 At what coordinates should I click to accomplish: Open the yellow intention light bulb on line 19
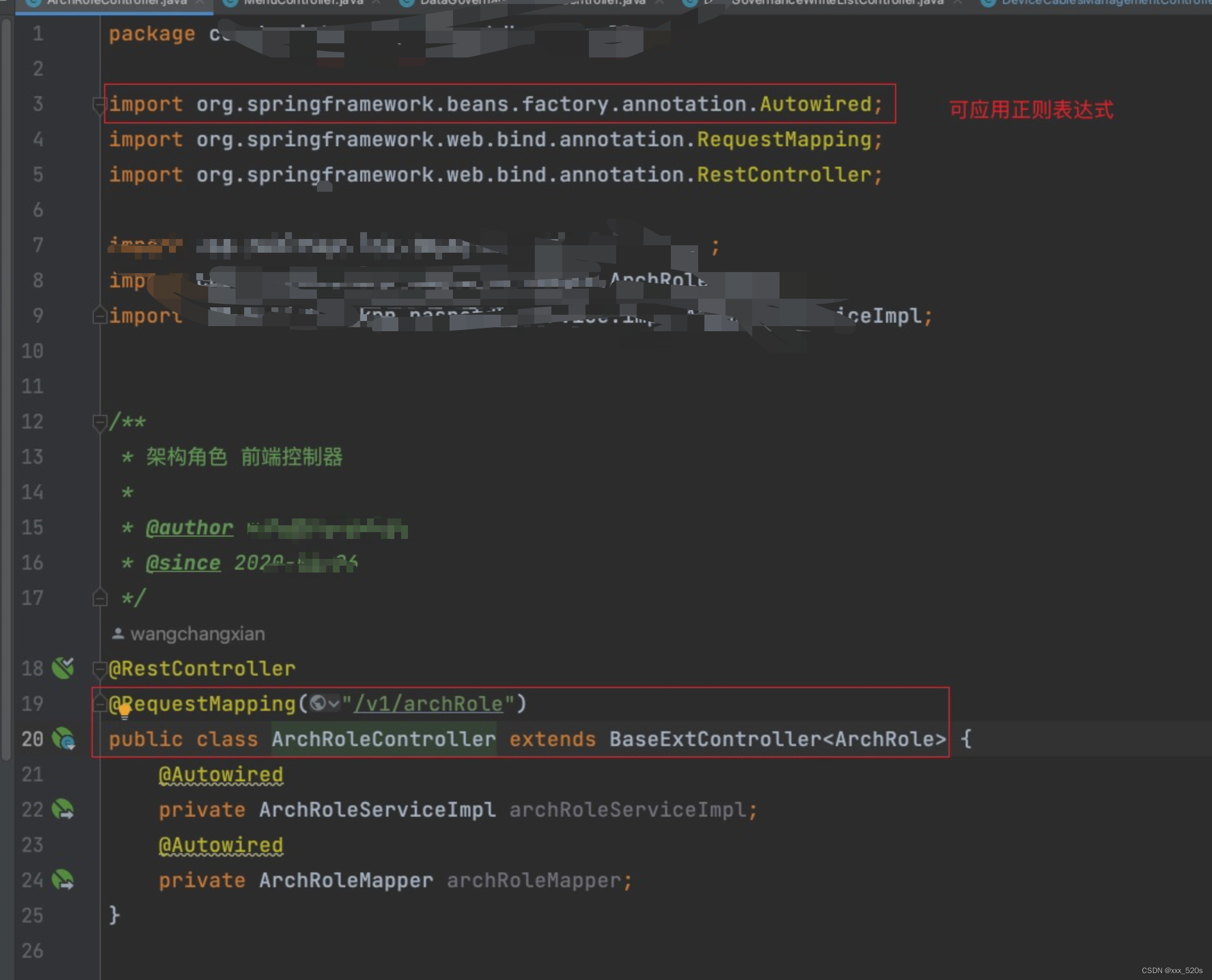125,711
